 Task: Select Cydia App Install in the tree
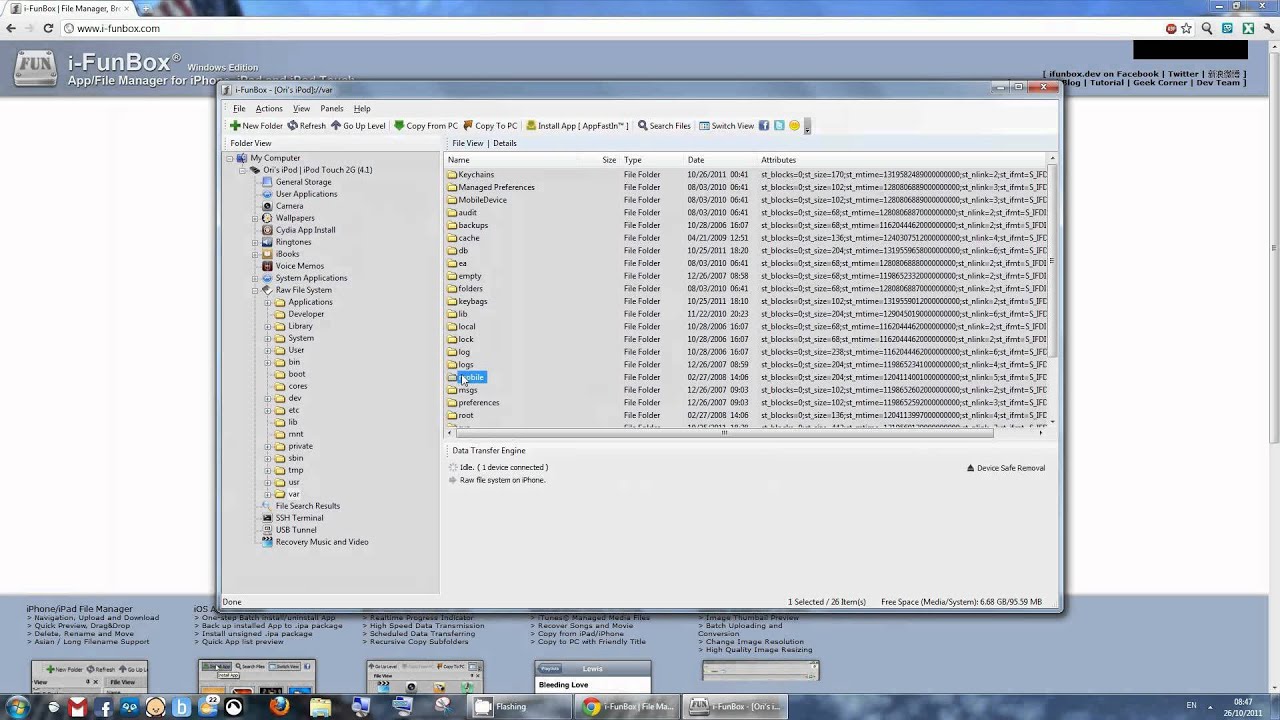click(299, 230)
